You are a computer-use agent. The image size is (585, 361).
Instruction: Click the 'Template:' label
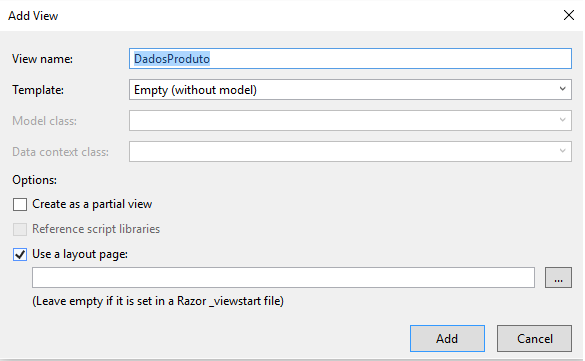click(38, 90)
